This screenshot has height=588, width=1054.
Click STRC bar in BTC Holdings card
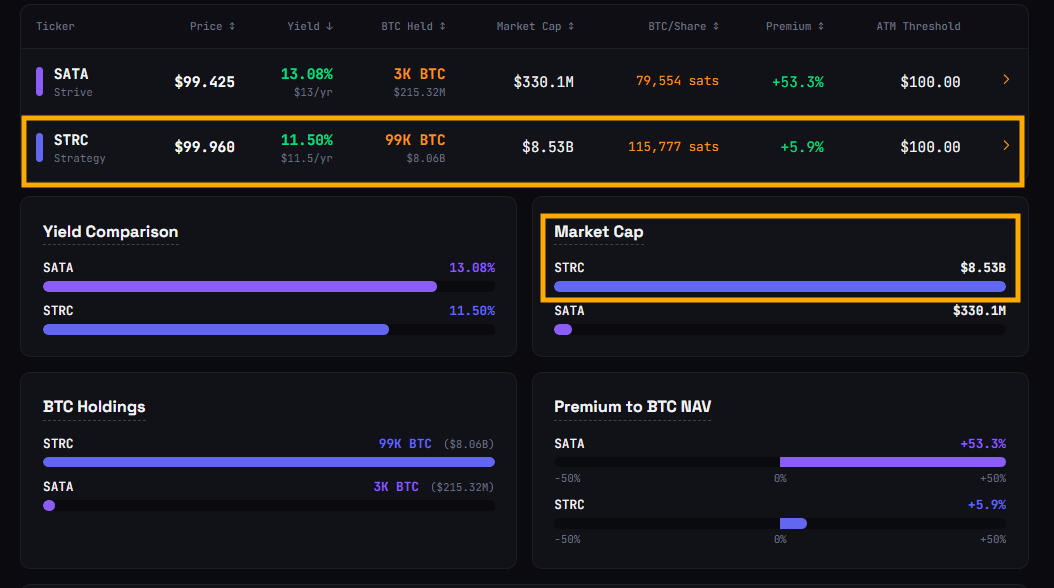coord(269,462)
